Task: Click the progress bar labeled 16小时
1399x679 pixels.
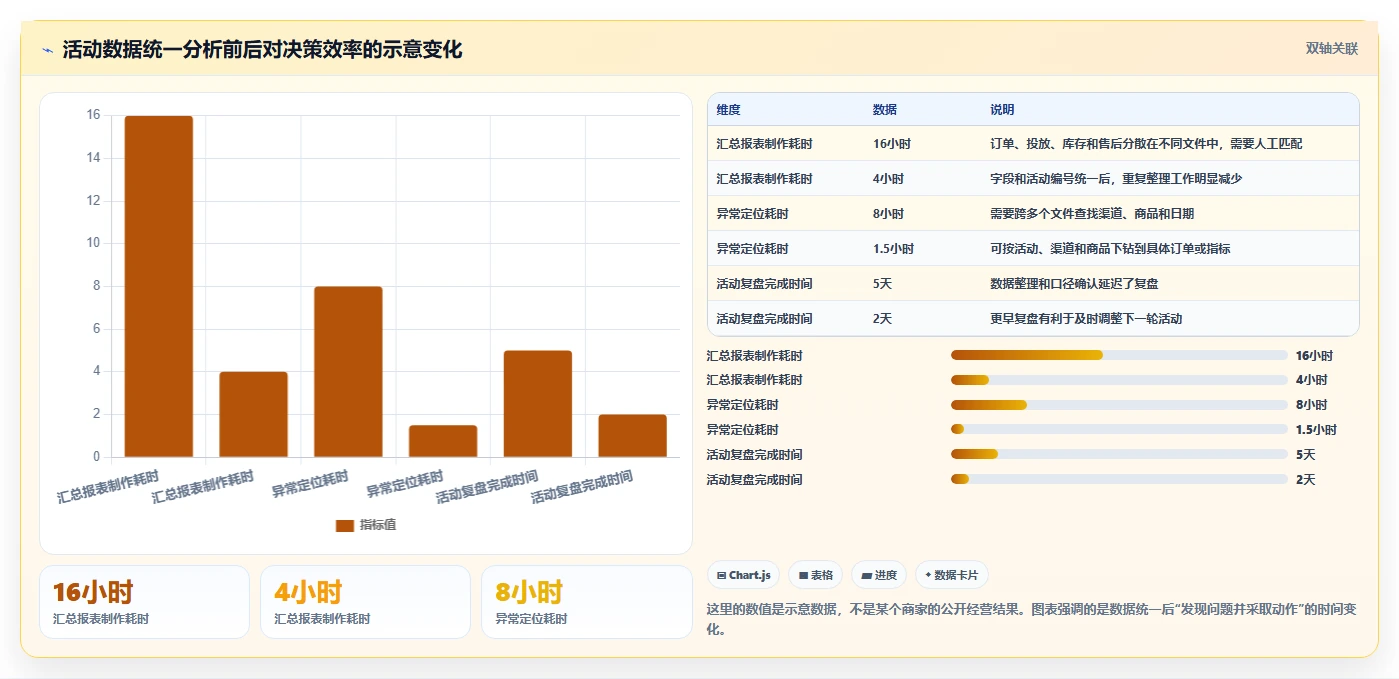Action: (1119, 355)
